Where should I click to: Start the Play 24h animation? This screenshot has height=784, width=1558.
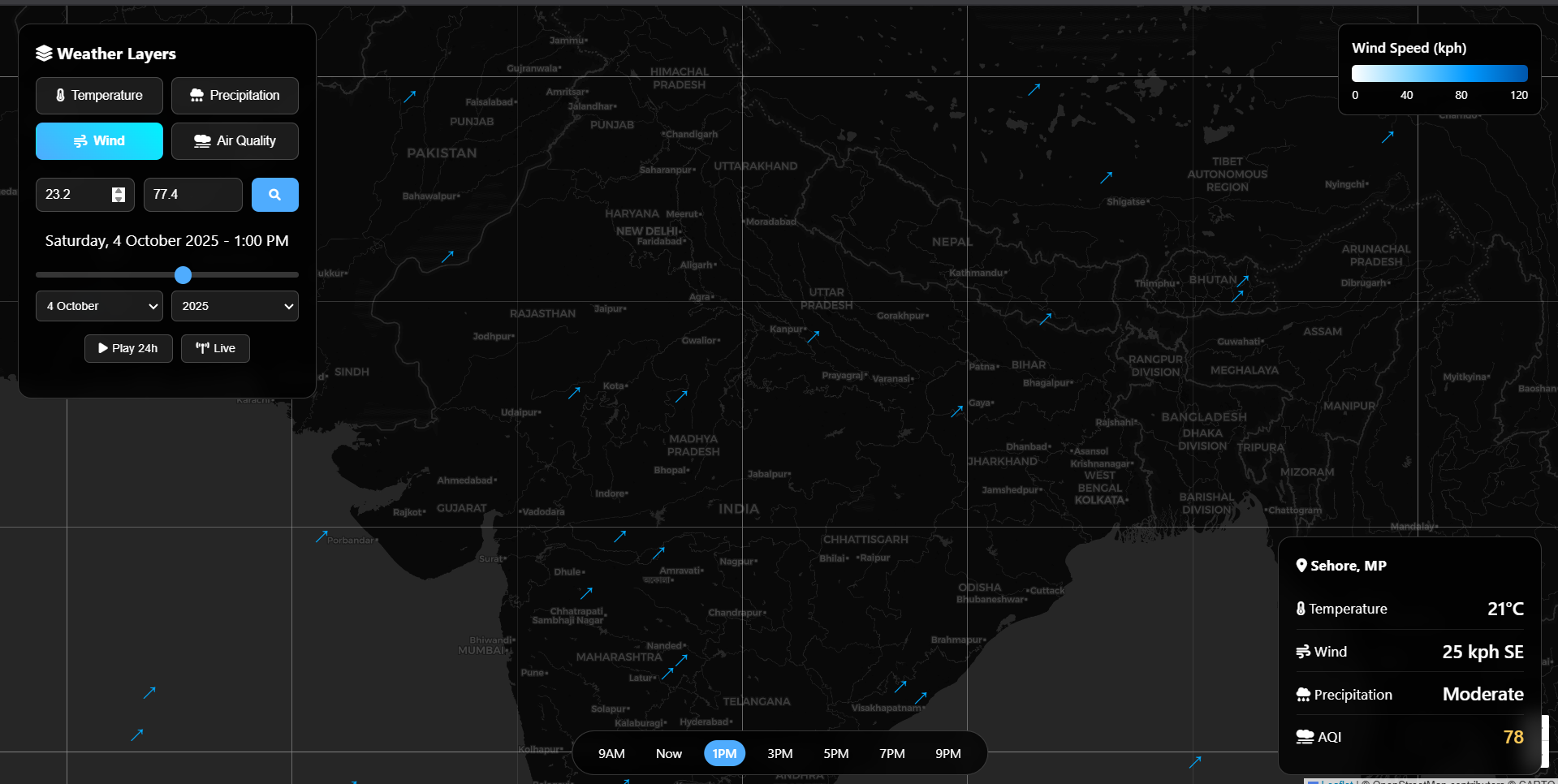tap(128, 348)
